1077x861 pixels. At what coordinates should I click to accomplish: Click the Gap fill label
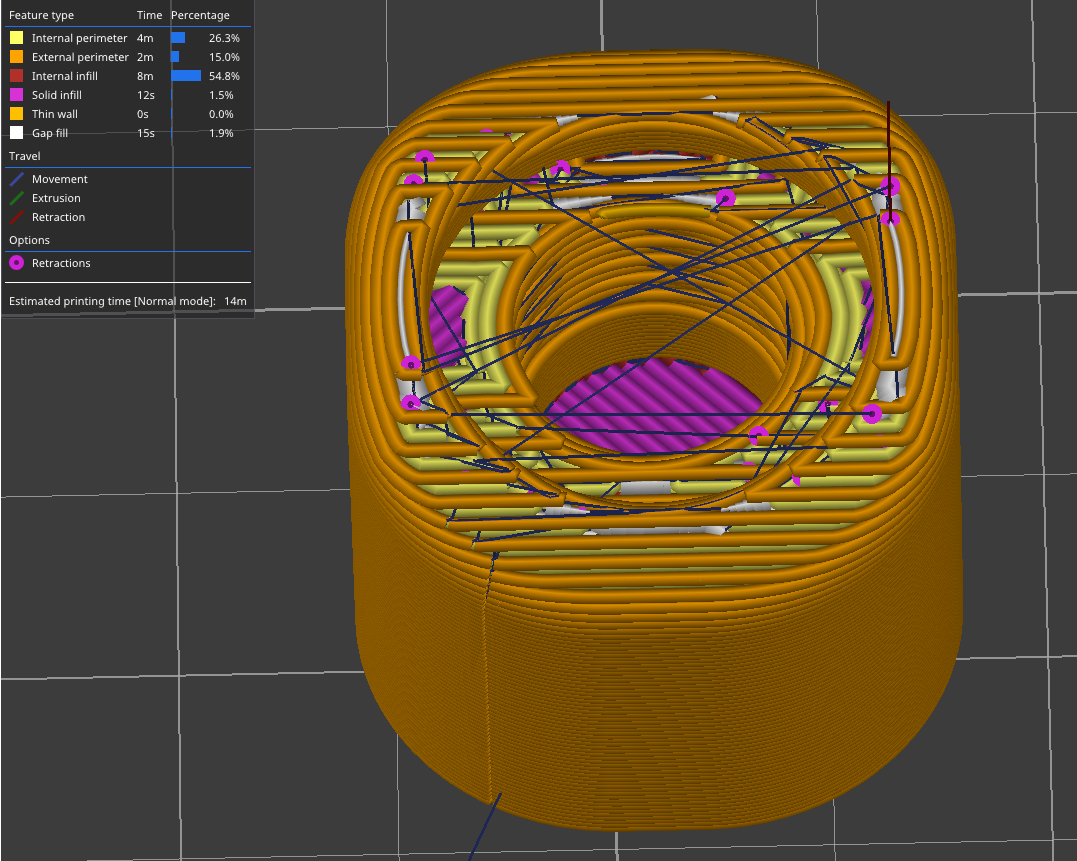point(49,133)
